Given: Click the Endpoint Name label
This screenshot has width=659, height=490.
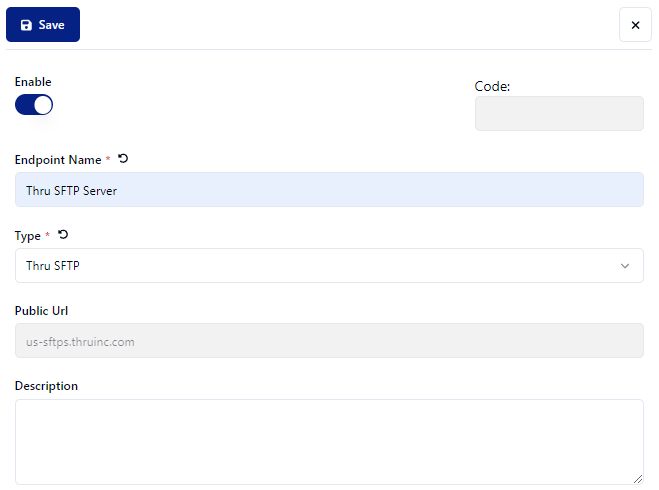Looking at the screenshot, I should tap(58, 160).
